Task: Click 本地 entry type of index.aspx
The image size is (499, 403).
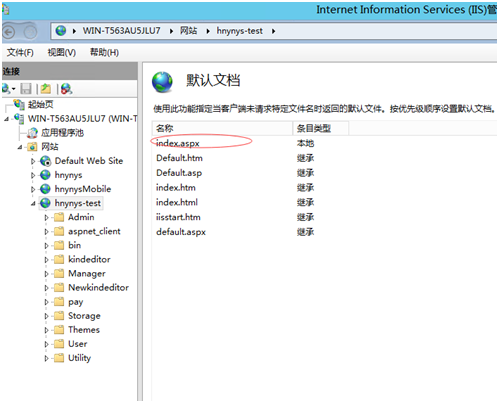Action: point(305,143)
